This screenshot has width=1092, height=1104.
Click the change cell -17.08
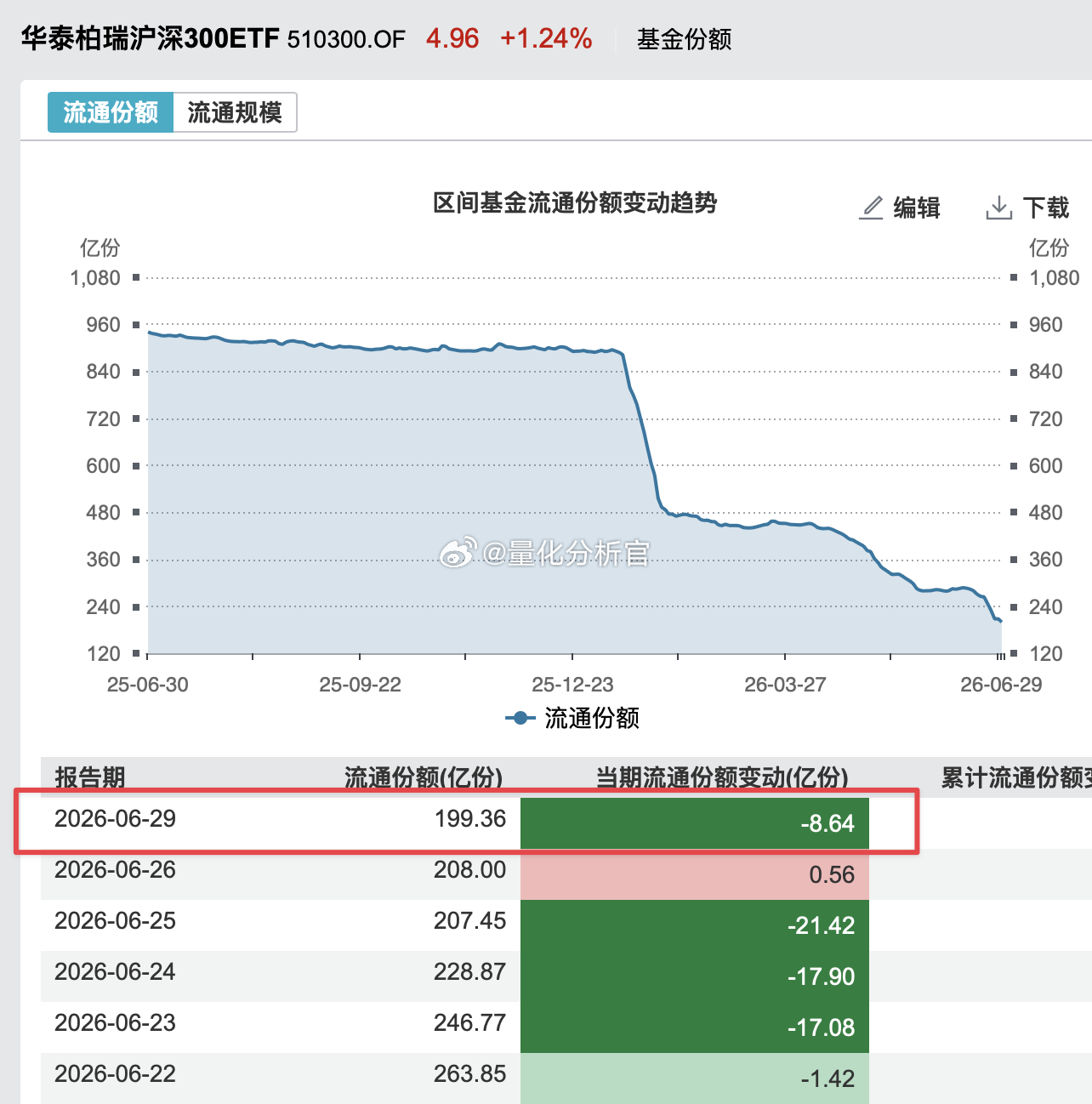[695, 1027]
